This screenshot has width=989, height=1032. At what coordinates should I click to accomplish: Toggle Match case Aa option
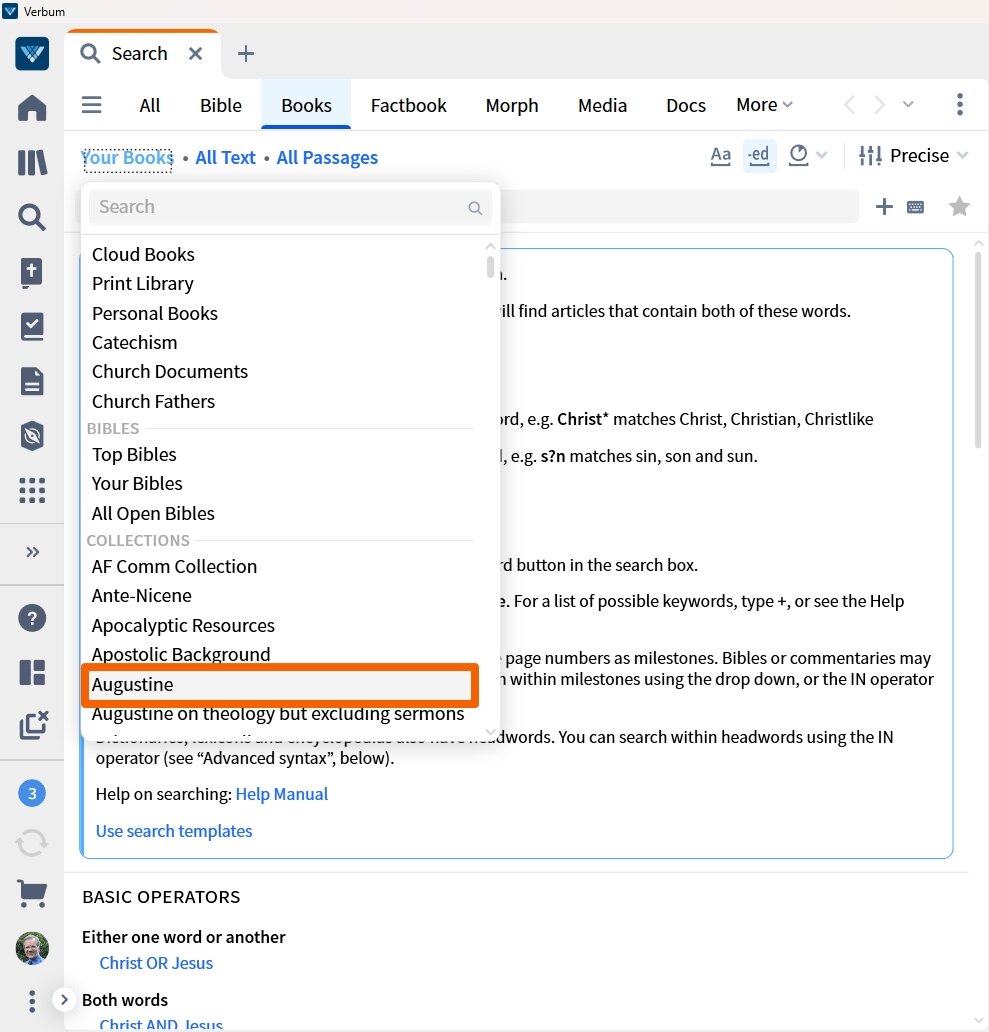click(721, 156)
